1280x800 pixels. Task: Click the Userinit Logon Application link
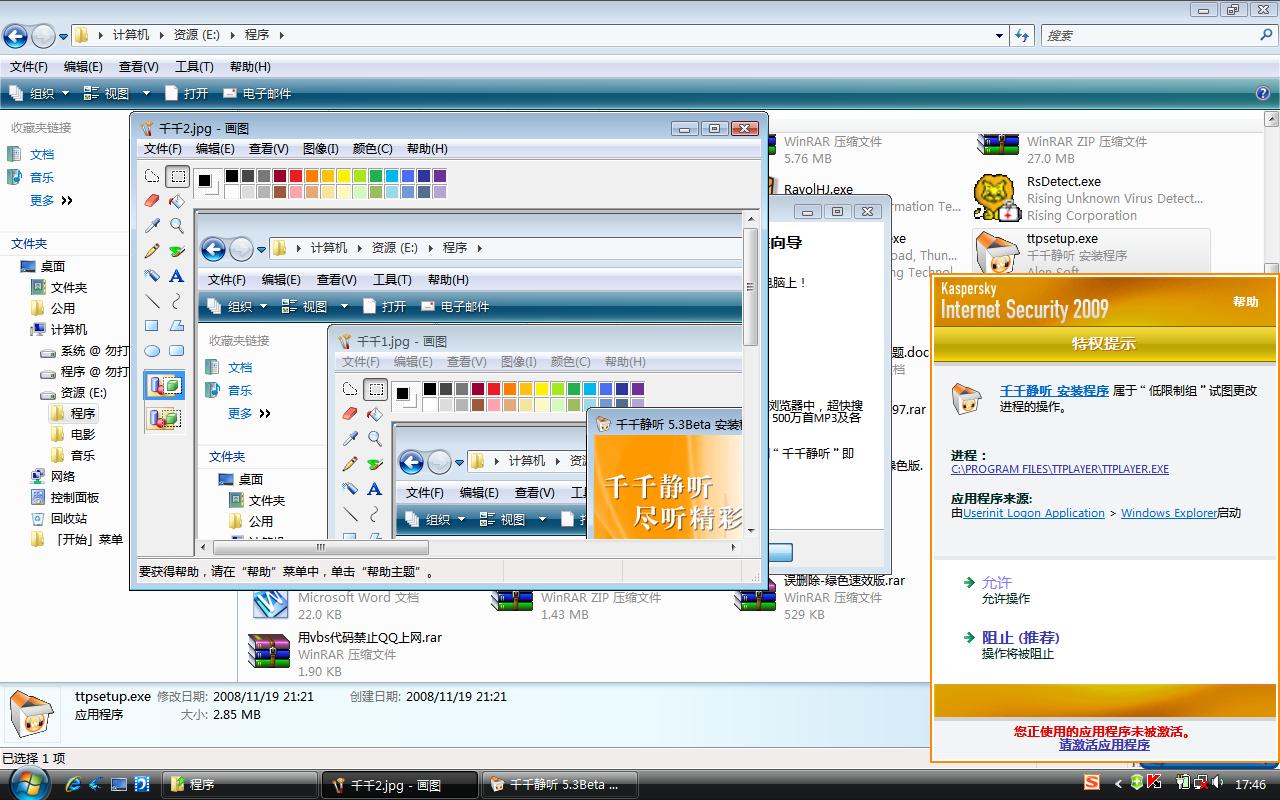pyautogui.click(x=1034, y=513)
